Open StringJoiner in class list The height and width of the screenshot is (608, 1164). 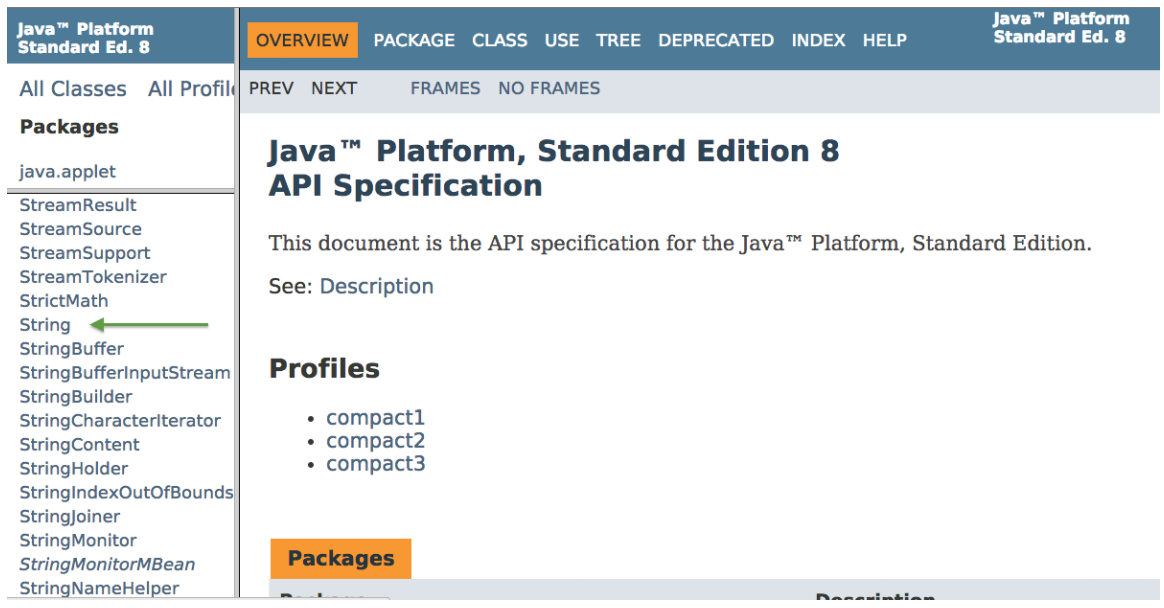(70, 517)
